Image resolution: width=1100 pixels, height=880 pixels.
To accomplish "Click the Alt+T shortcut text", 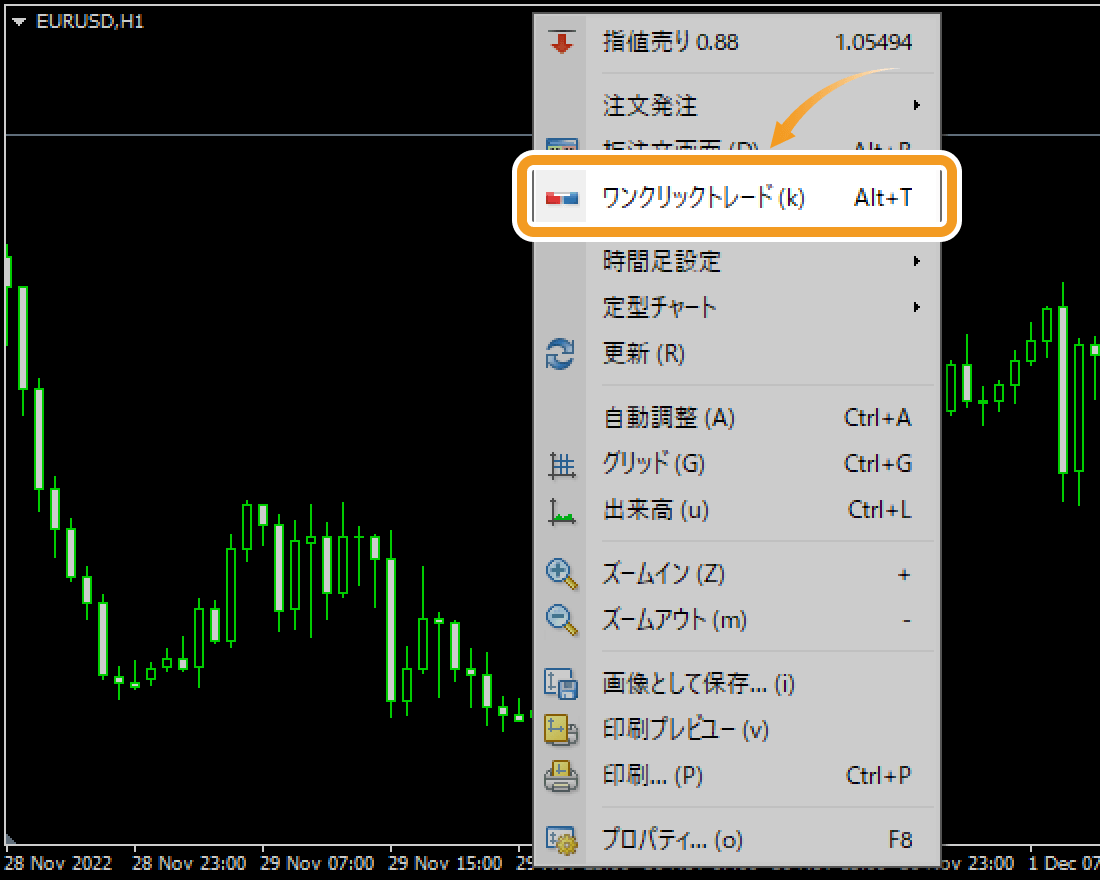I will (x=883, y=198).
